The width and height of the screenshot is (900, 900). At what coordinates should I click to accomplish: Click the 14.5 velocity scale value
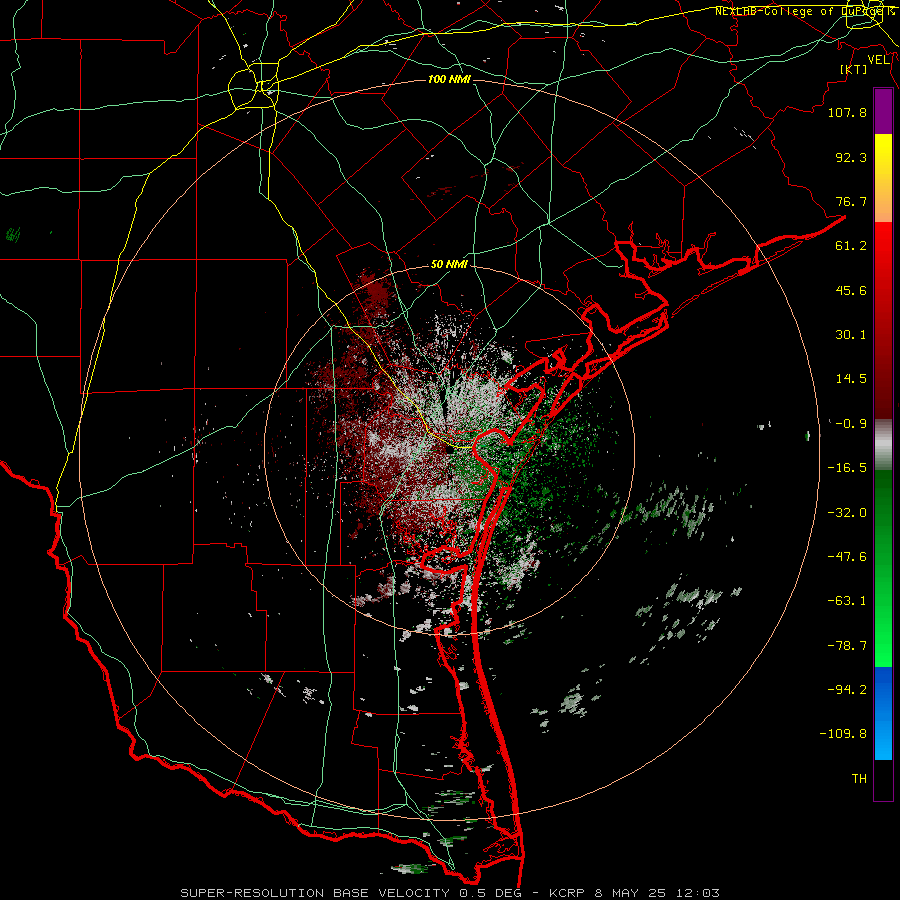[x=851, y=379]
